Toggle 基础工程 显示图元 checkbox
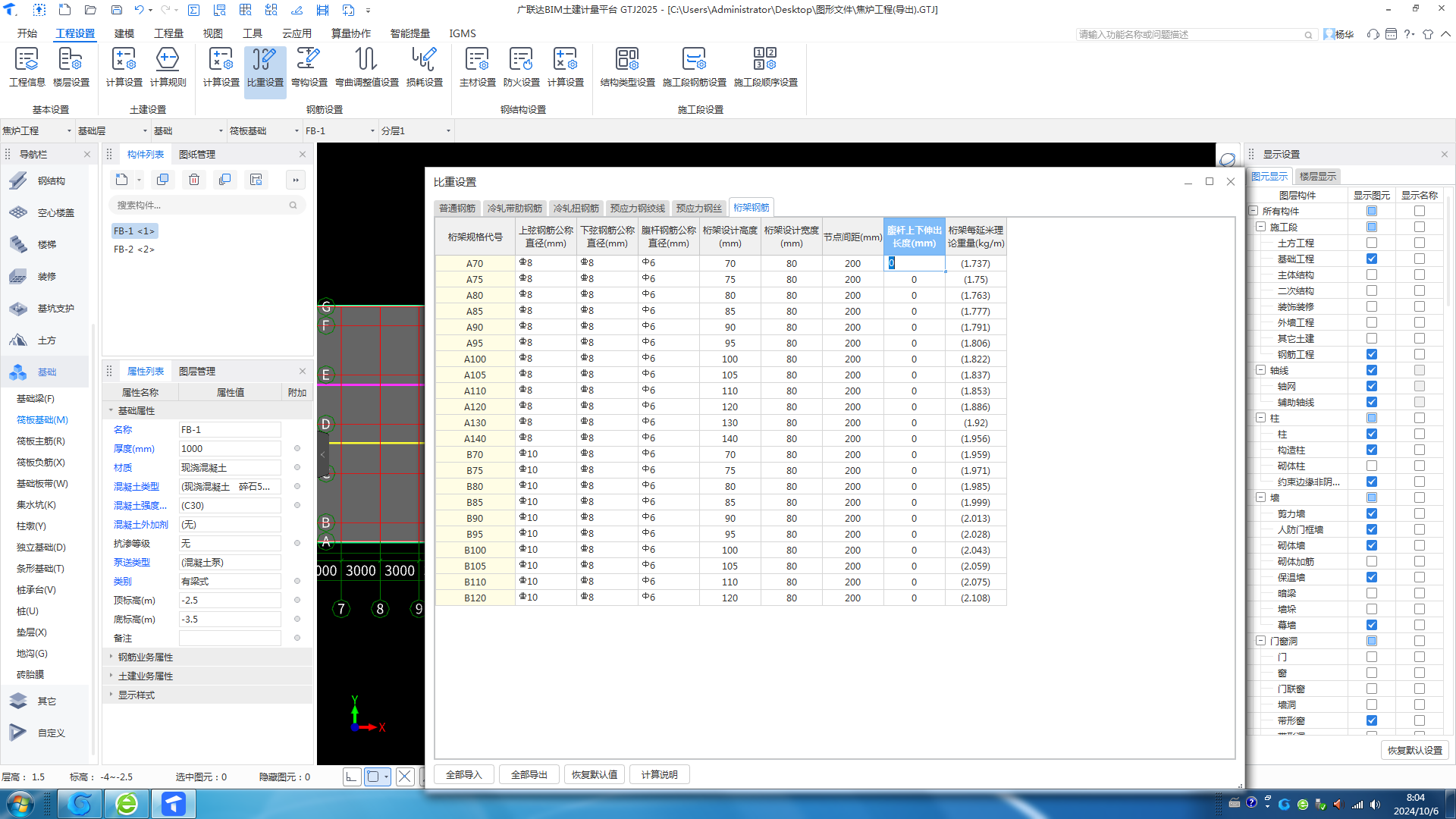The height and width of the screenshot is (819, 1456). coord(1371,259)
